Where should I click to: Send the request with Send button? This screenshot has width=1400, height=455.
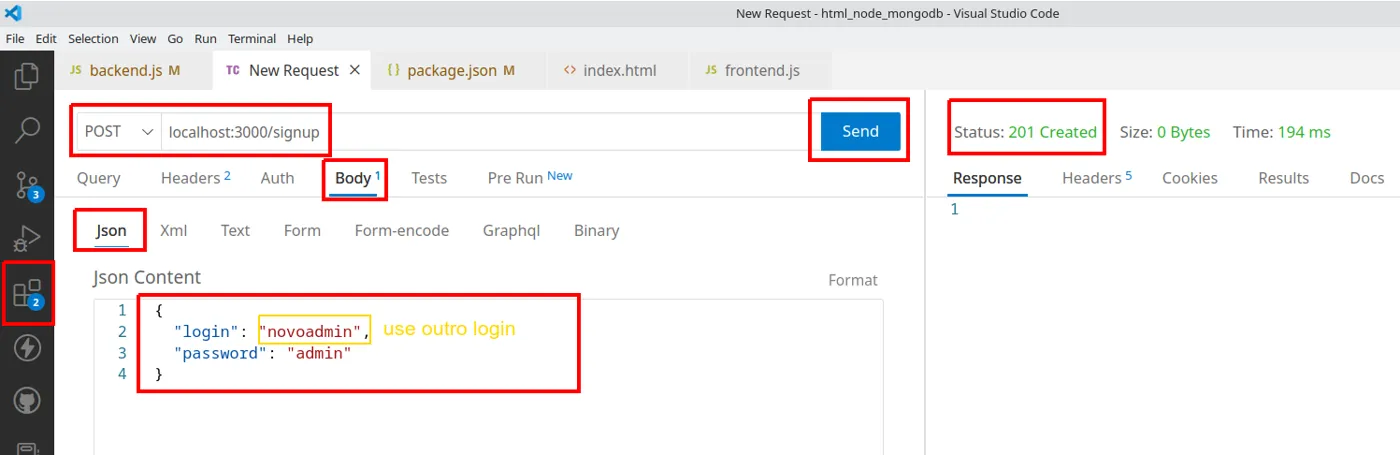coord(860,131)
